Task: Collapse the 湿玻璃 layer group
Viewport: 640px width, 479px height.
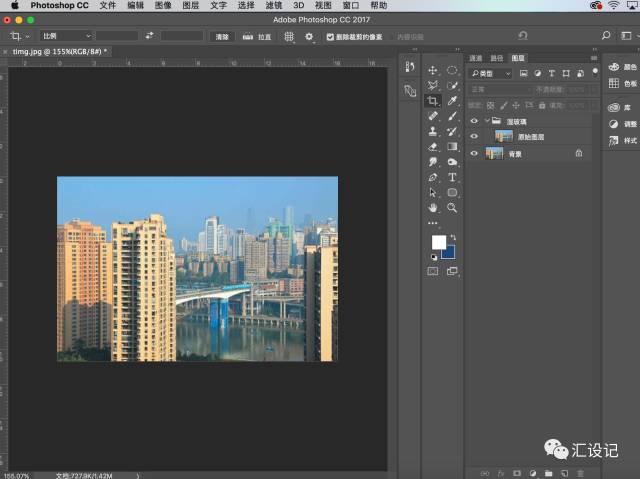Action: coord(486,120)
